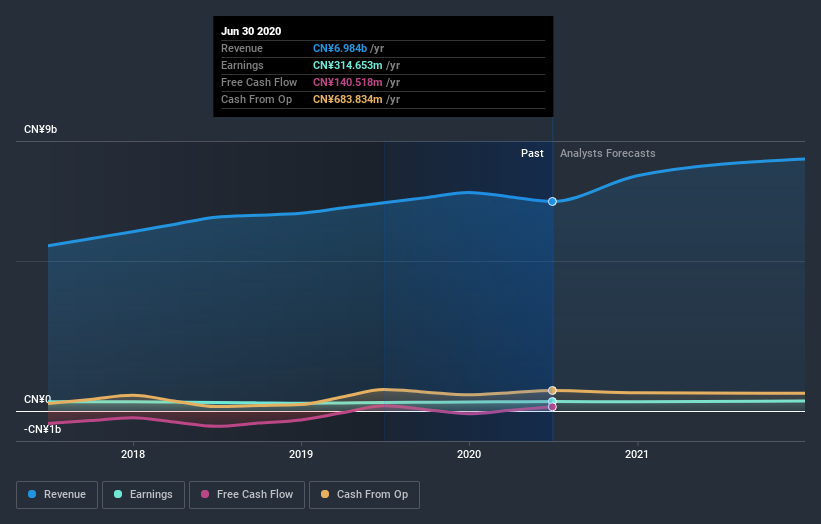
Task: Click the Free Cash Flow pink data point
Action: point(552,407)
